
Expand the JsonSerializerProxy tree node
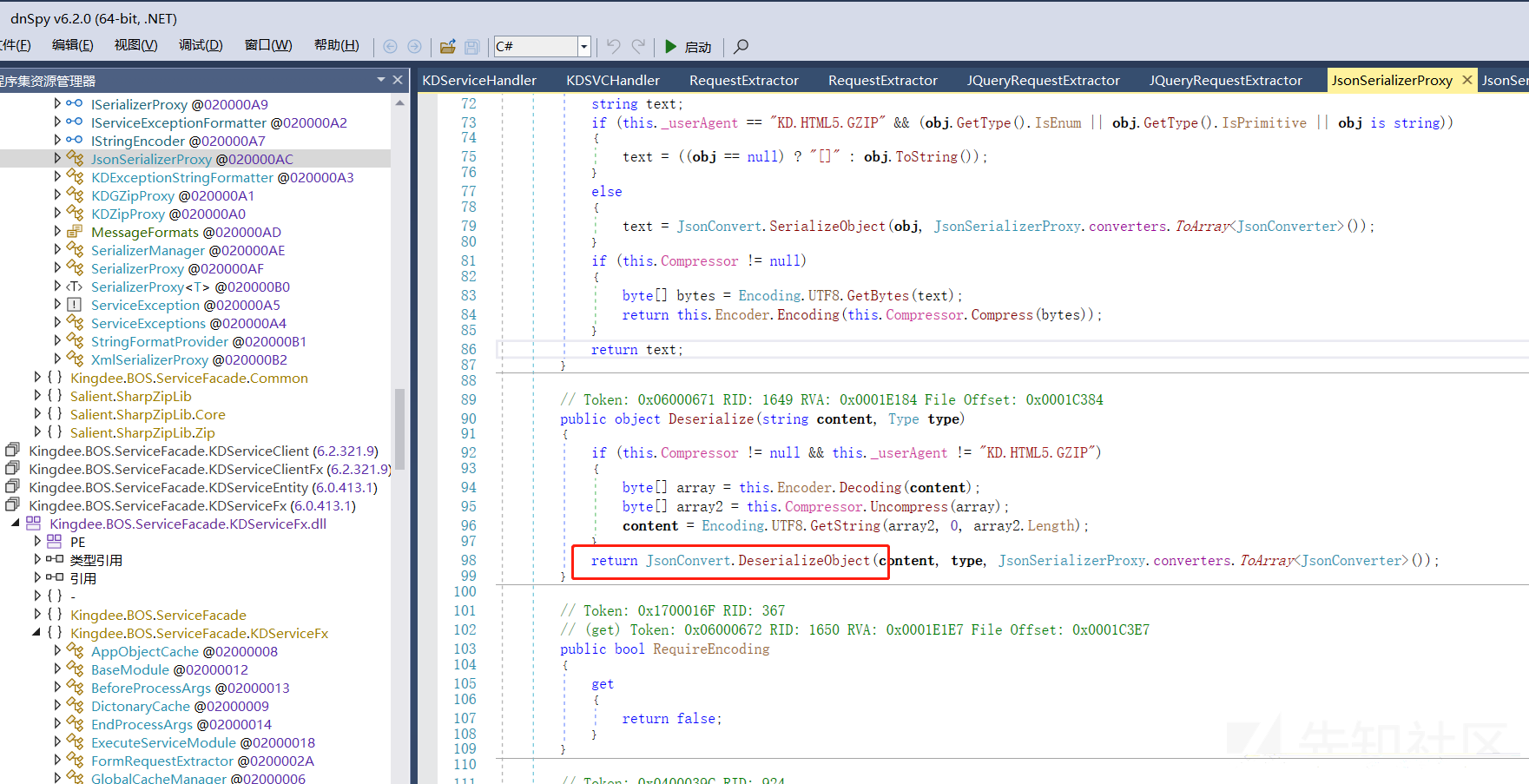tap(57, 158)
